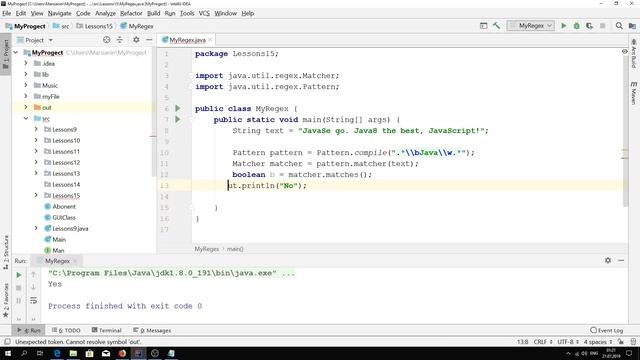Viewport: 640px width, 360px height.
Task: Click the down-stack arrow in Run panel
Action: tap(33, 288)
